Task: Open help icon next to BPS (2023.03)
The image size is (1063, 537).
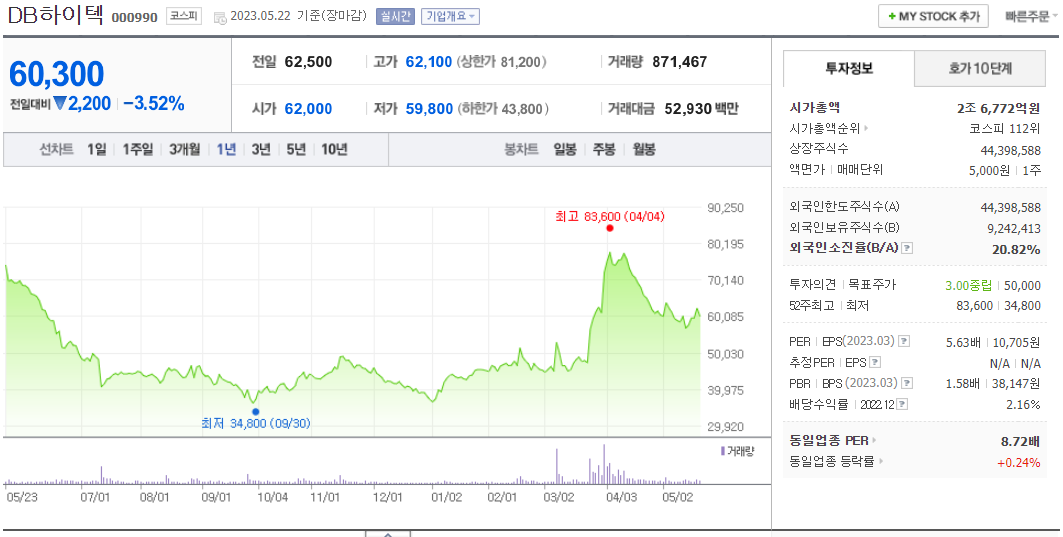Action: coord(907,383)
